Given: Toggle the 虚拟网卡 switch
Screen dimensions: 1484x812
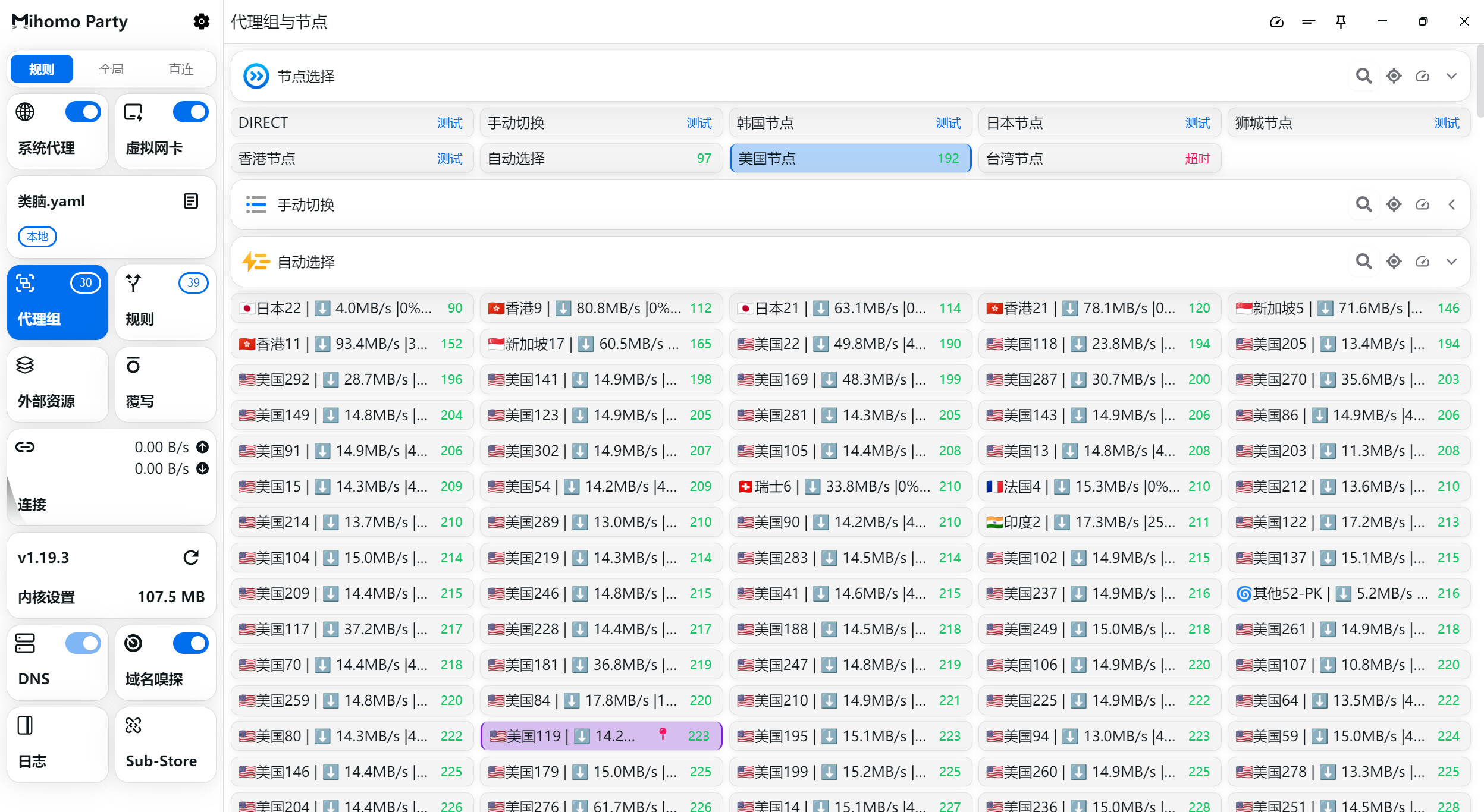Looking at the screenshot, I should click(x=190, y=112).
